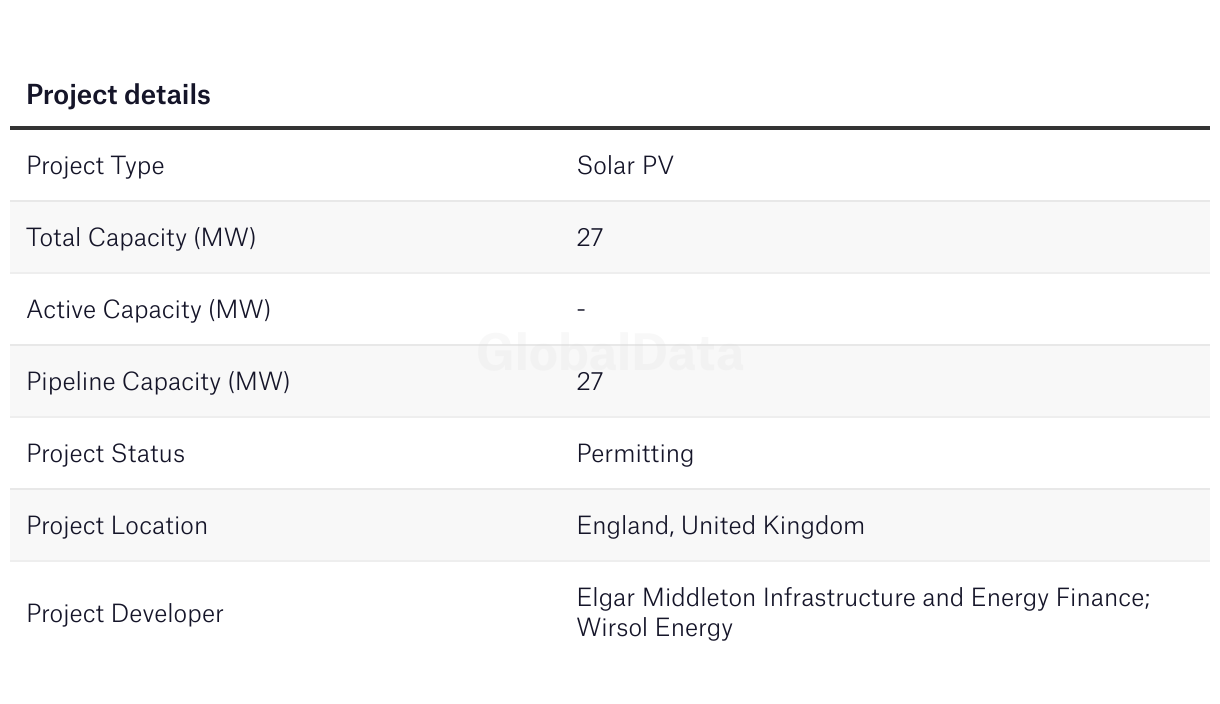
Task: Click United Kingdom in the location value
Action: [x=773, y=526]
